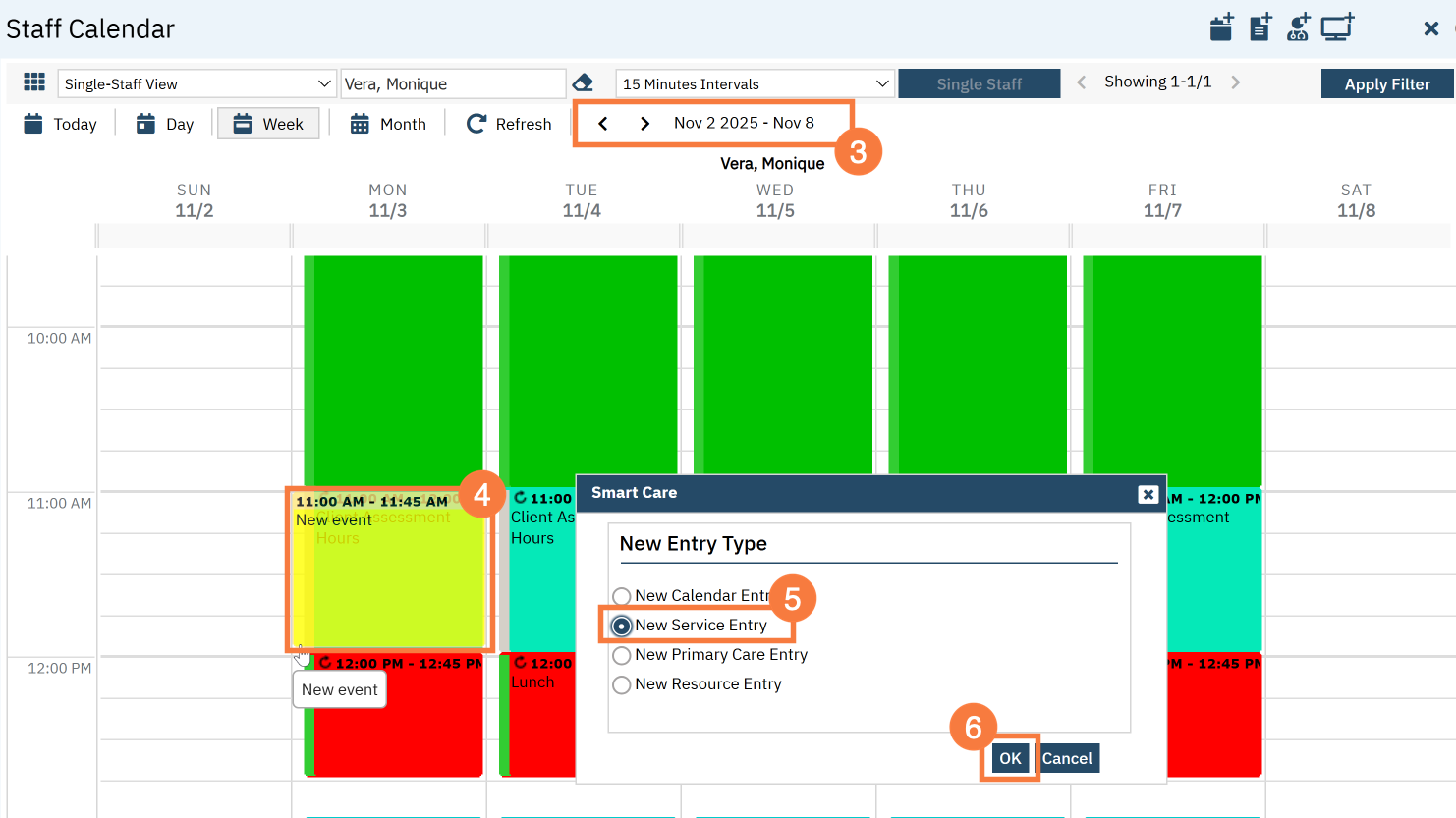Click the eraser icon beside staff name
1456x818 pixels.
583,83
